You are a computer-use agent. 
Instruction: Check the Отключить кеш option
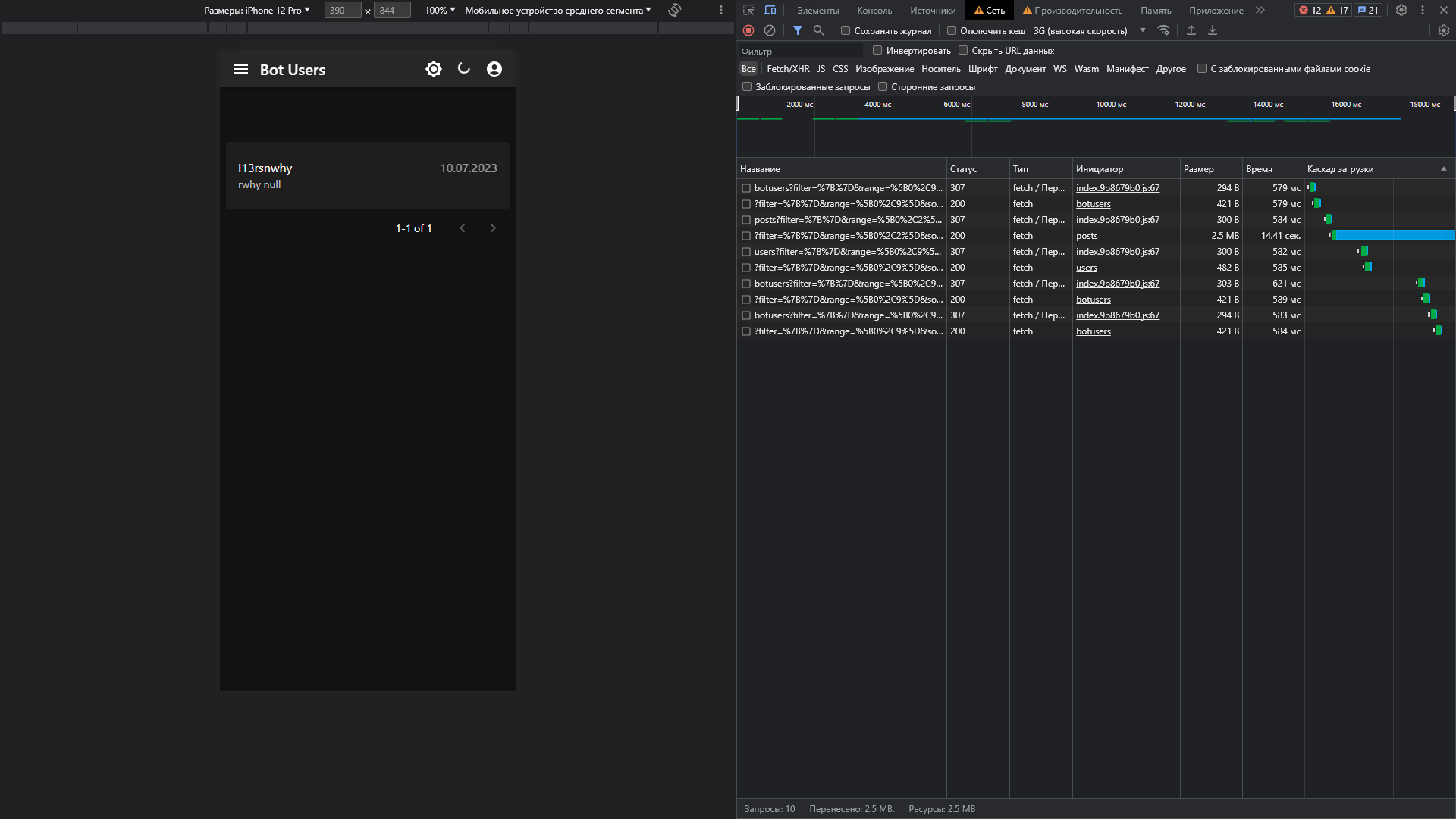[952, 31]
